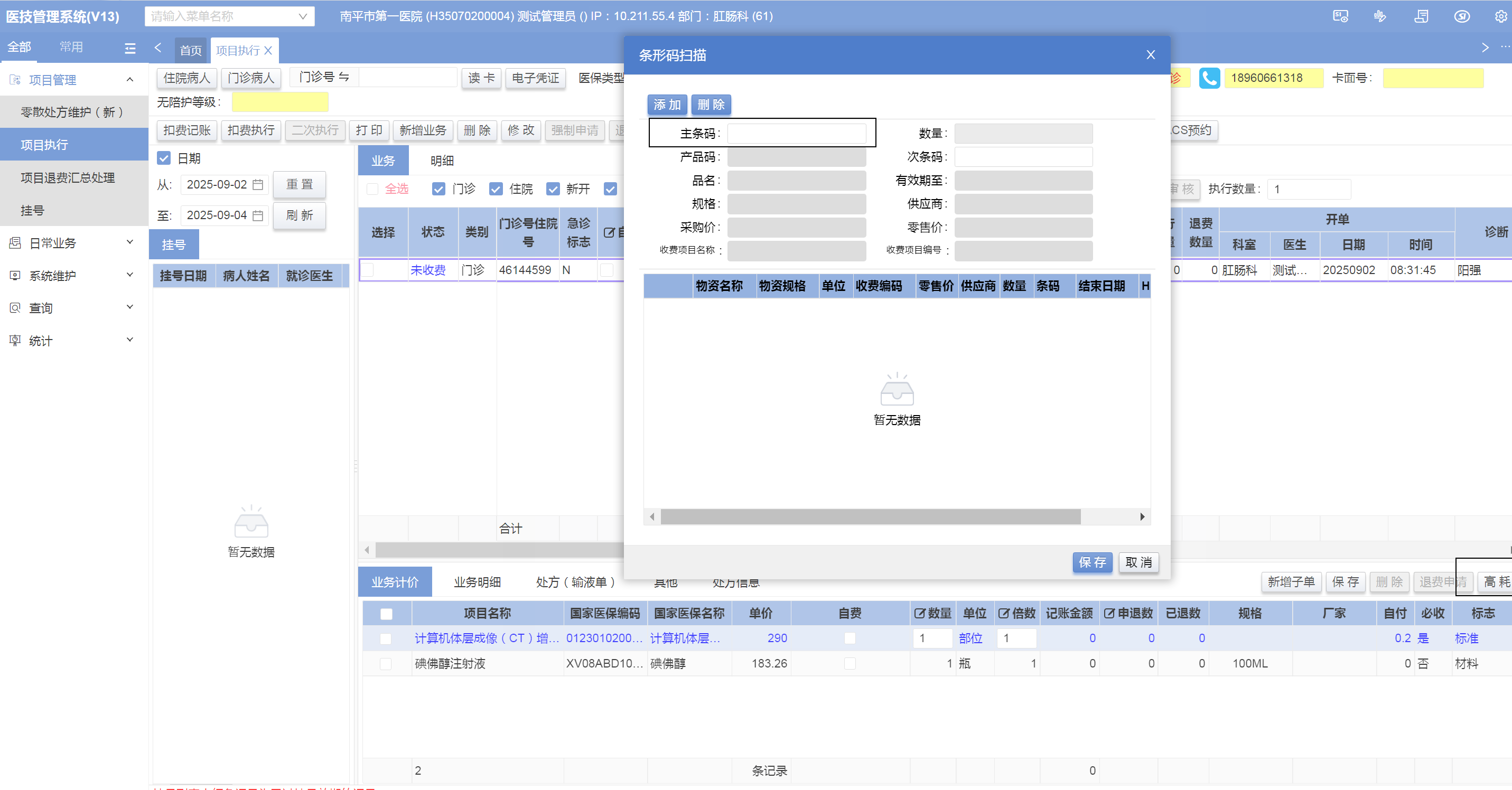Open the bar chart edit icon in the header
Image resolution: width=1512 pixels, height=790 pixels.
[x=1380, y=16]
